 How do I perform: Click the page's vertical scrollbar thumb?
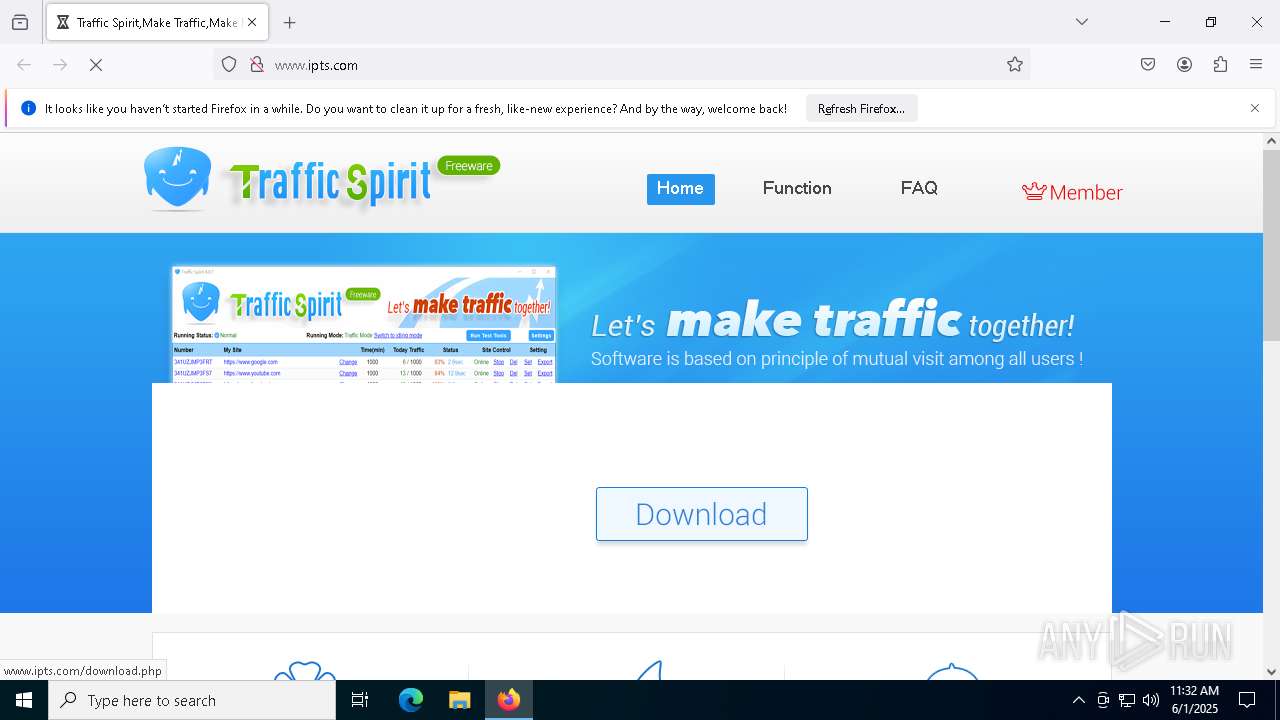tap(1271, 245)
